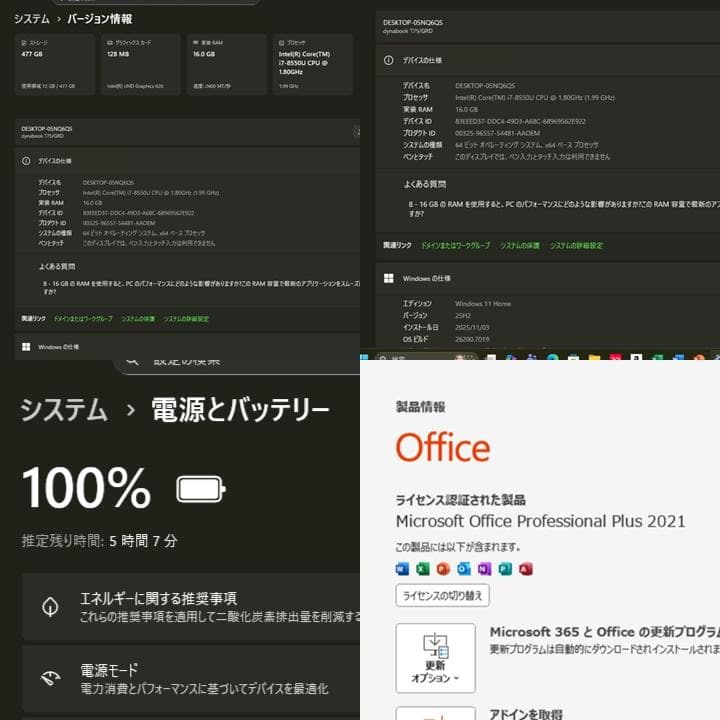
Task: Click the Word icon in Office product info
Action: click(x=402, y=569)
